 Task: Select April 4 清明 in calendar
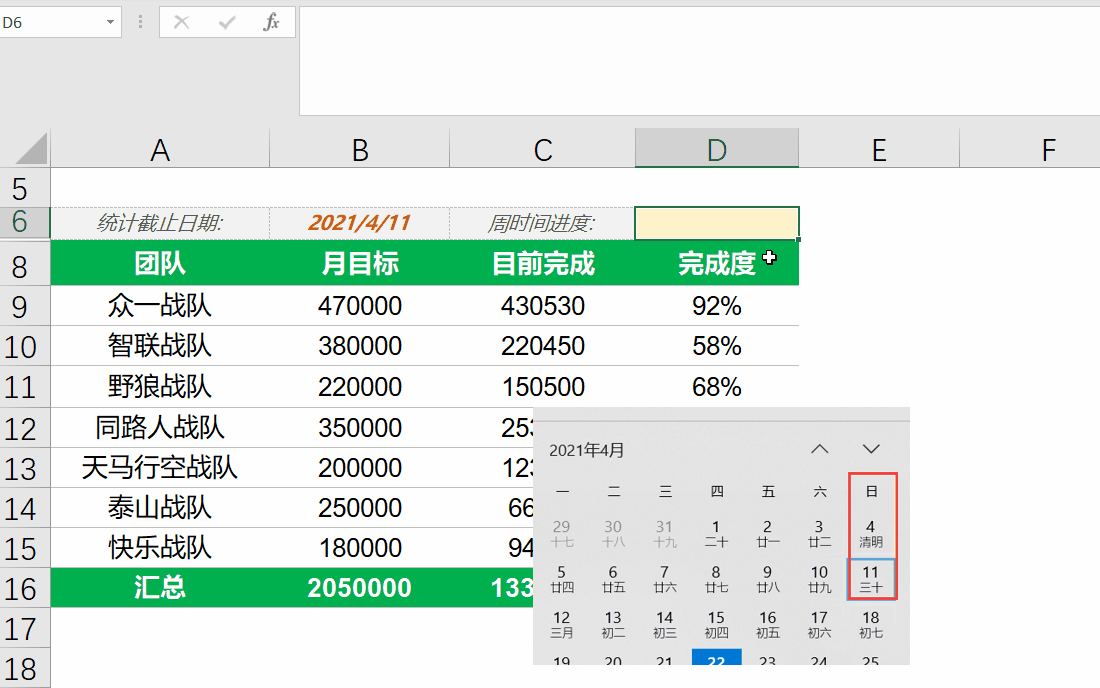tap(871, 533)
